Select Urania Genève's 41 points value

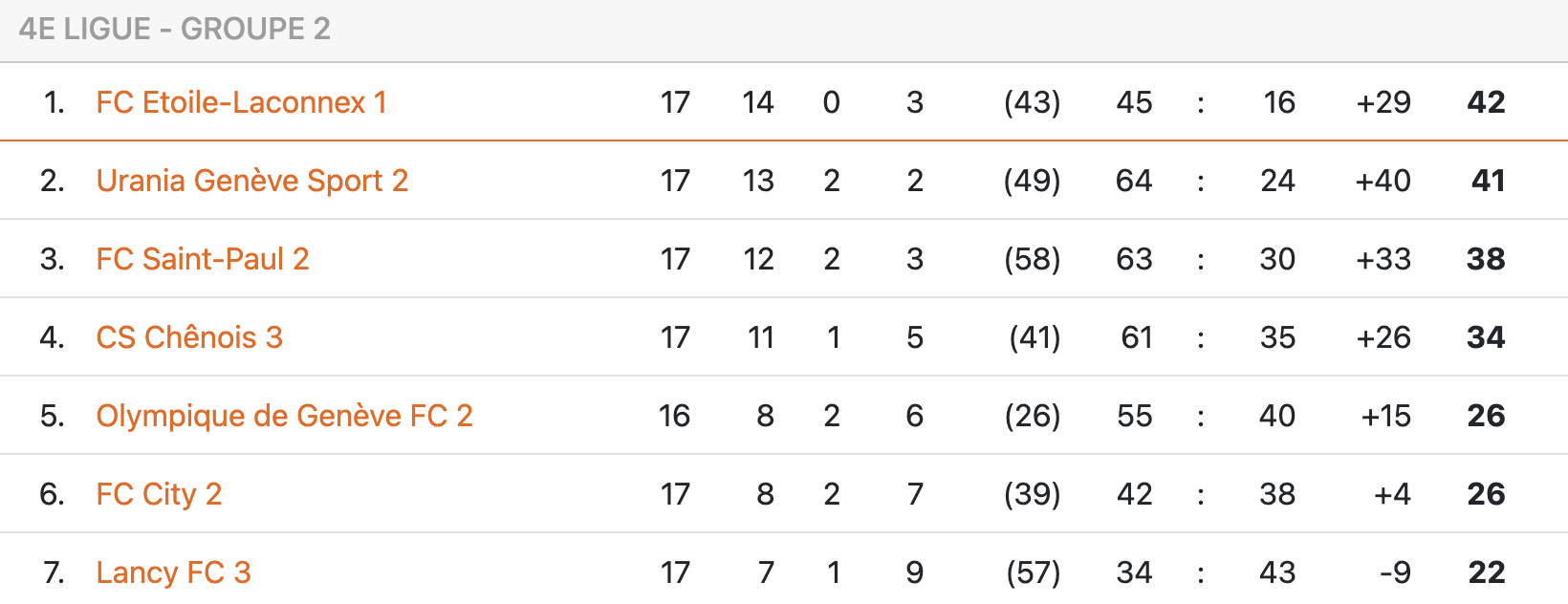click(1488, 181)
